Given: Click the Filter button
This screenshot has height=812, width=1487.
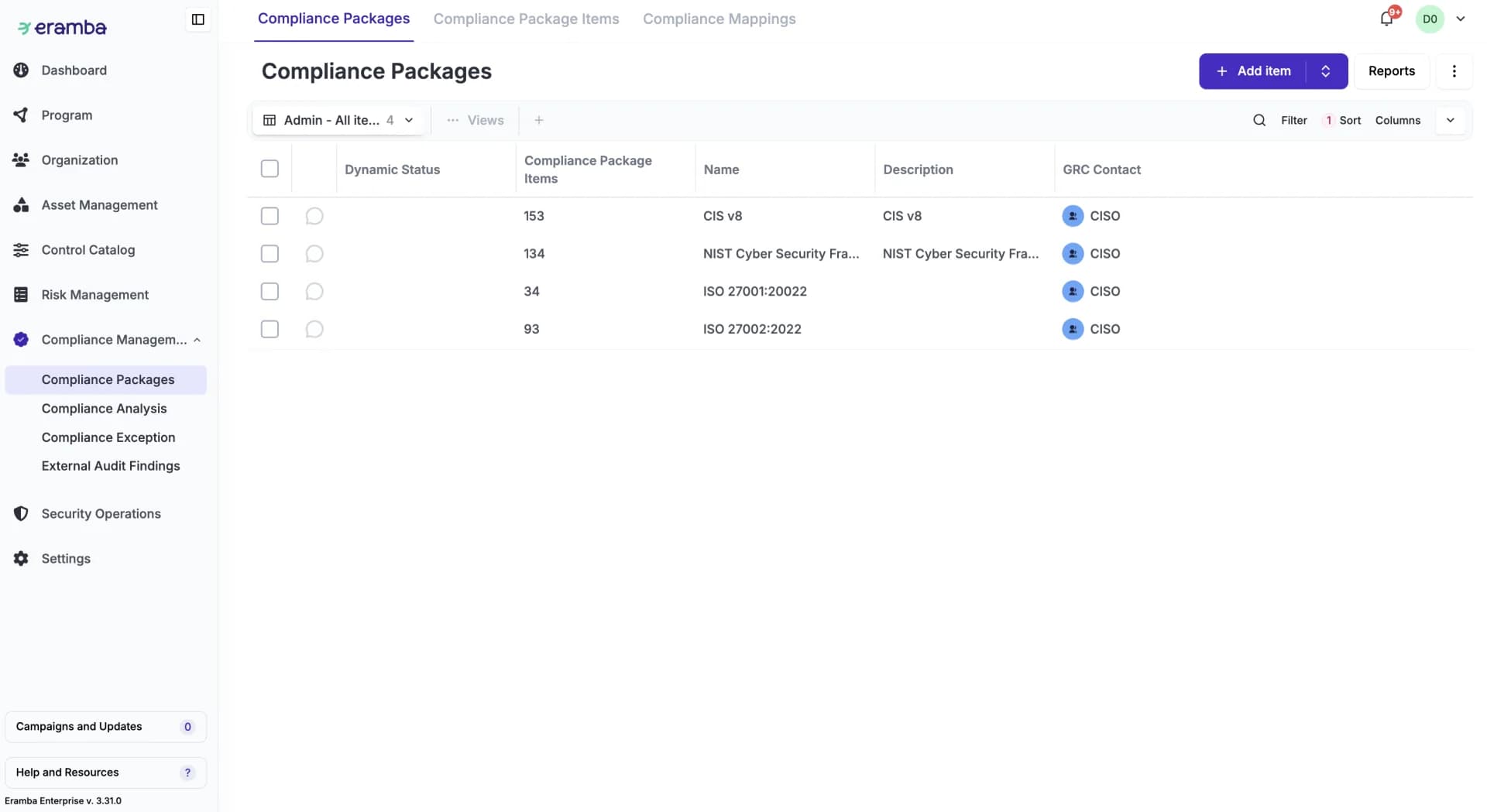Looking at the screenshot, I should coord(1293,120).
